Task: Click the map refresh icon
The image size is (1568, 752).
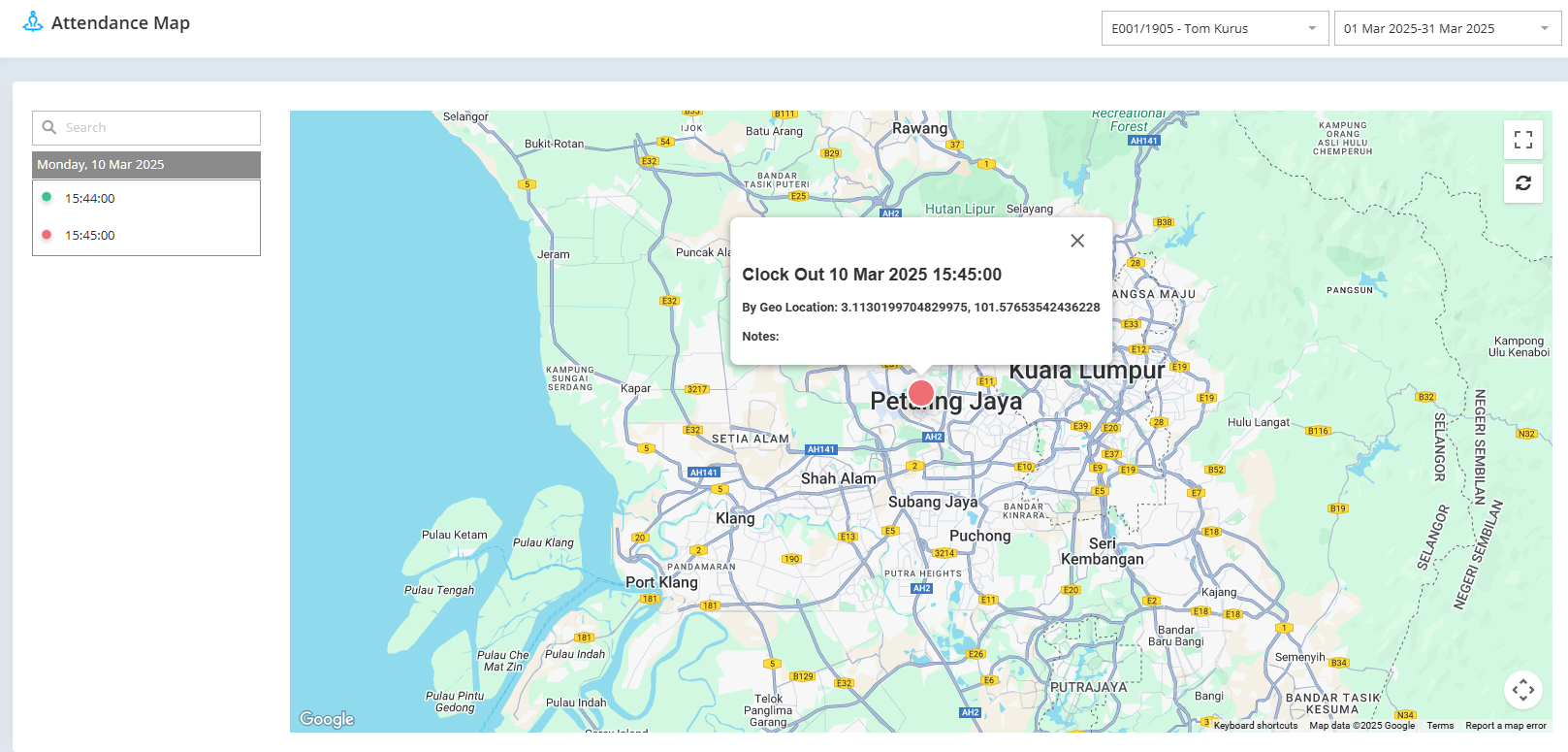Action: coord(1523,182)
